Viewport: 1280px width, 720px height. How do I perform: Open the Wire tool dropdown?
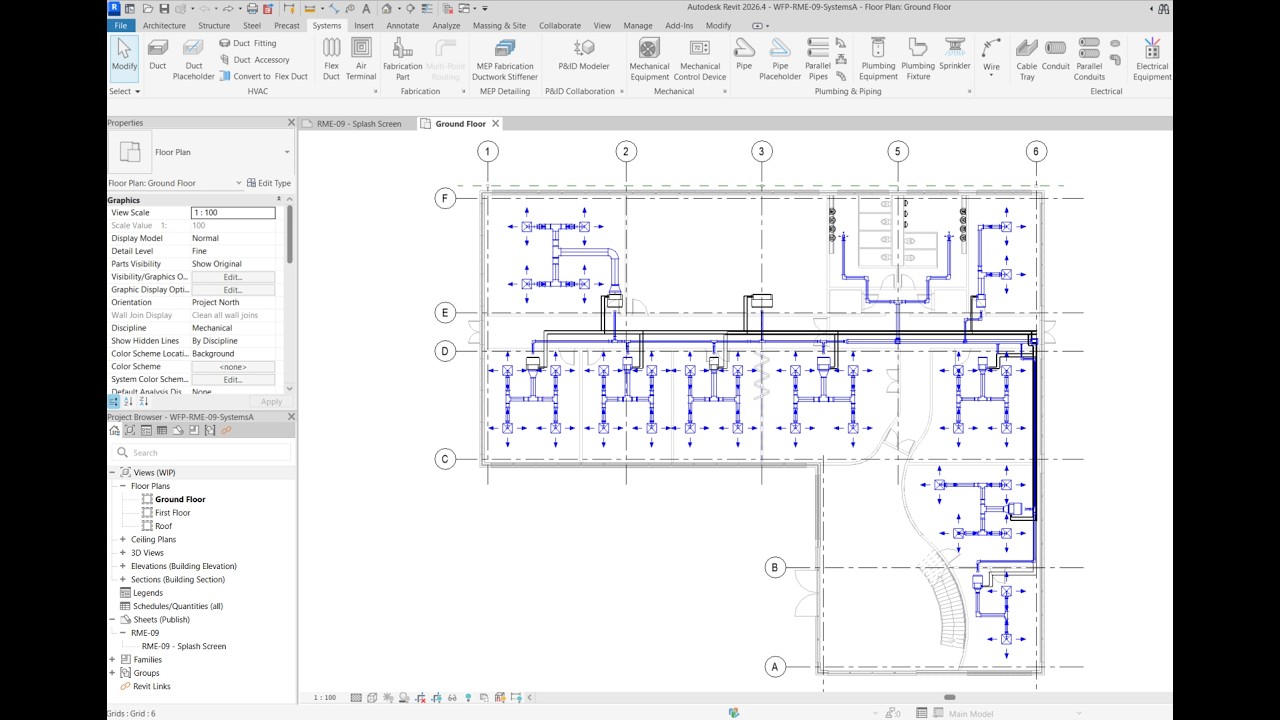pyautogui.click(x=991, y=76)
